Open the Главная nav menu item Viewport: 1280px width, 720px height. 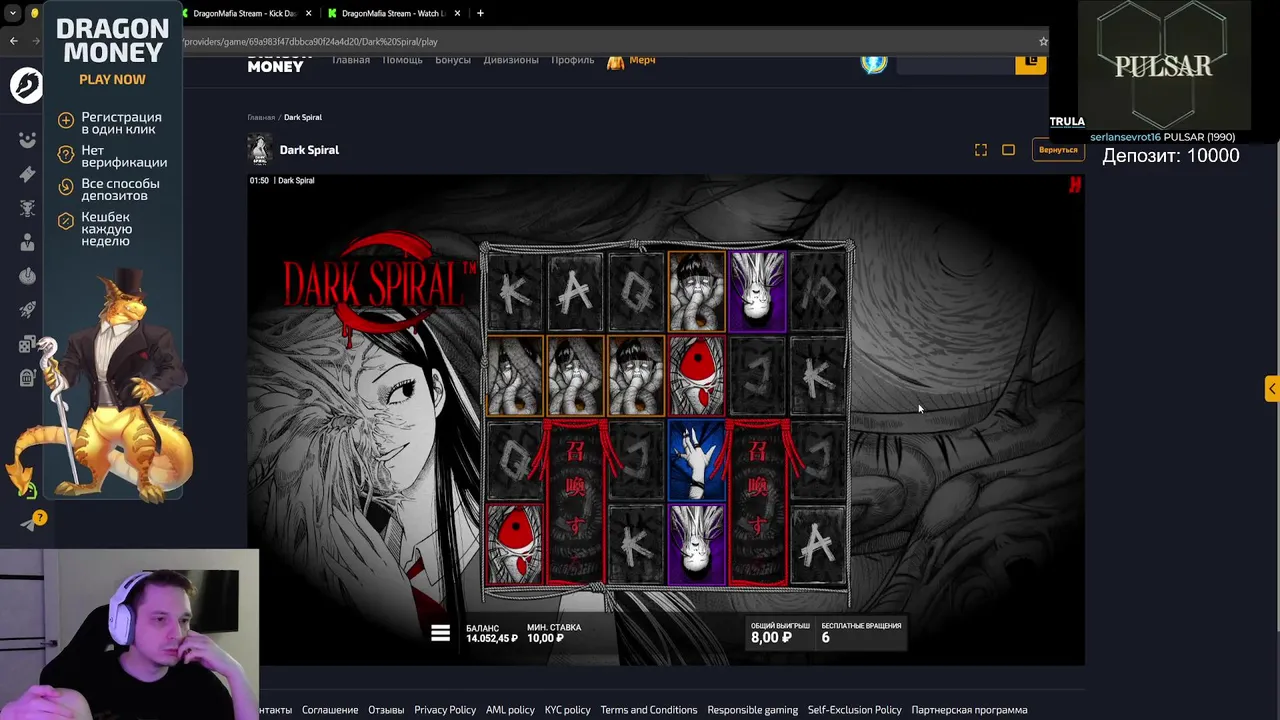point(351,60)
